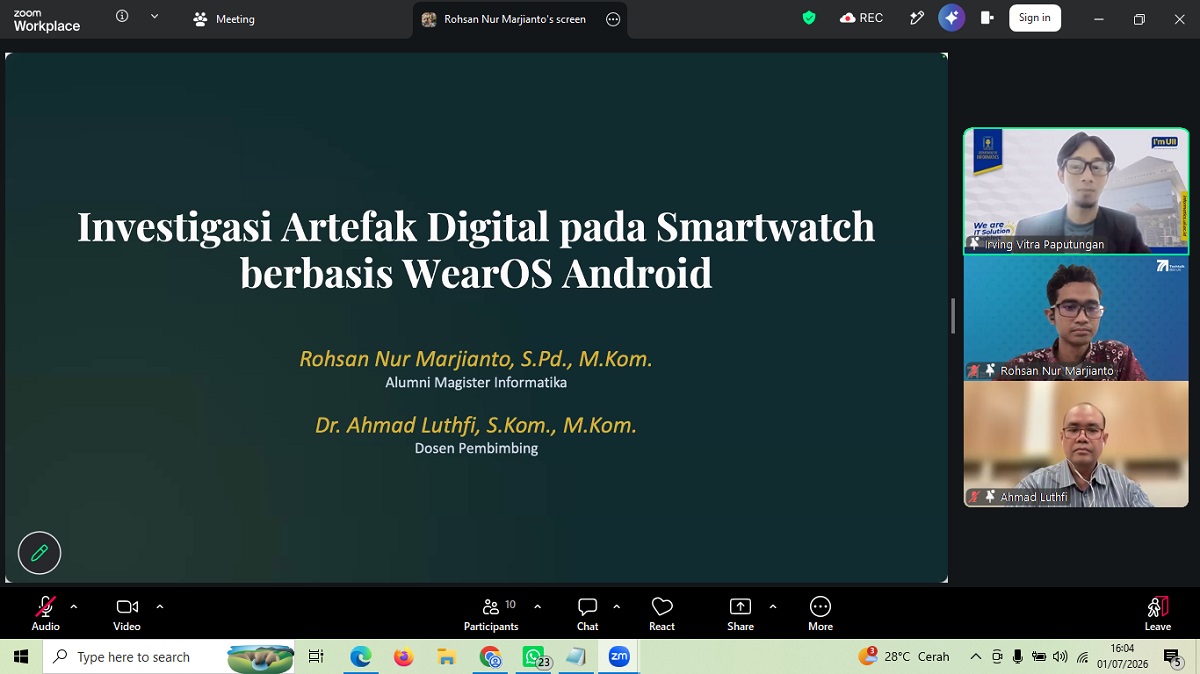Open the notification center icon
1200x674 pixels.
point(1173,657)
